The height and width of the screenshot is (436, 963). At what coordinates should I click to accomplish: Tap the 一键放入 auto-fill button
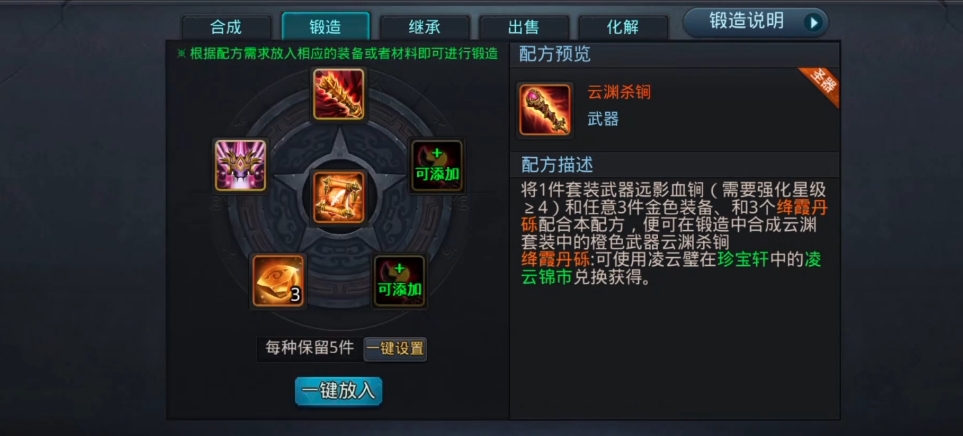pyautogui.click(x=338, y=392)
